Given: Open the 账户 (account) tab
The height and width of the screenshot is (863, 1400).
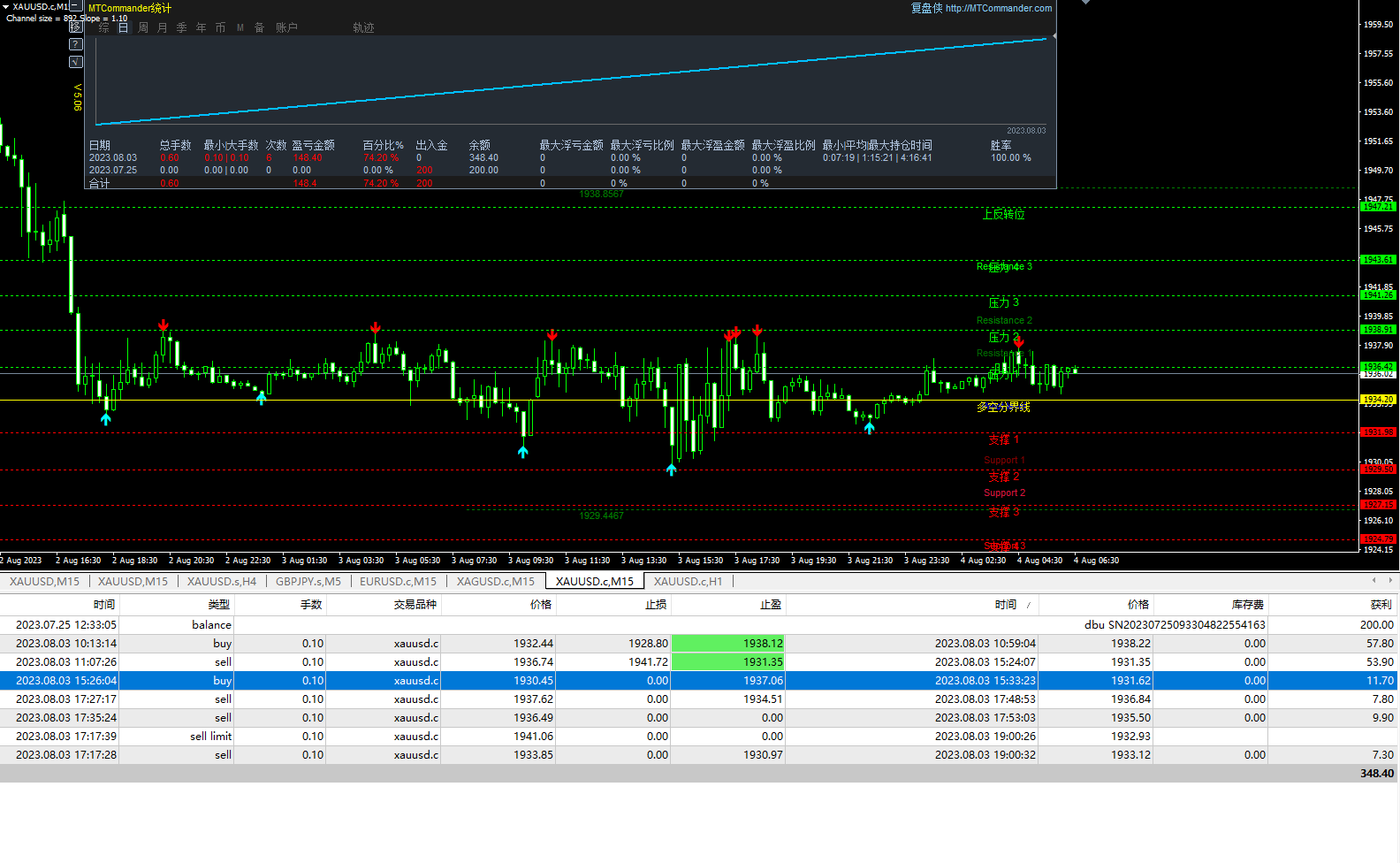Looking at the screenshot, I should coord(286,27).
